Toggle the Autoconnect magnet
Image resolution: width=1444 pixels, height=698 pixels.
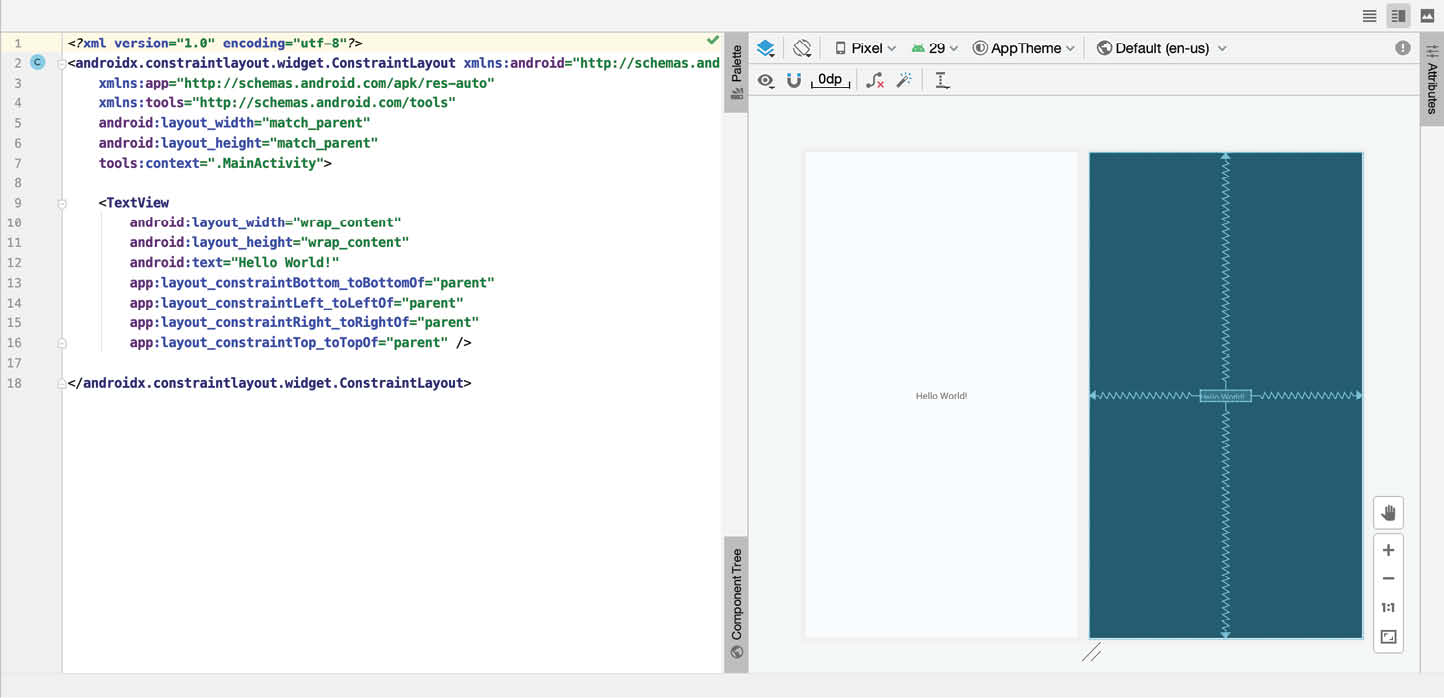coord(794,81)
